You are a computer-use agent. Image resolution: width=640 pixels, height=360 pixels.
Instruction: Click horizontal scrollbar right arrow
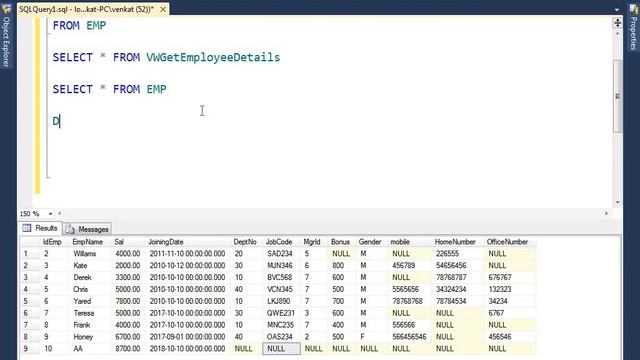click(606, 213)
